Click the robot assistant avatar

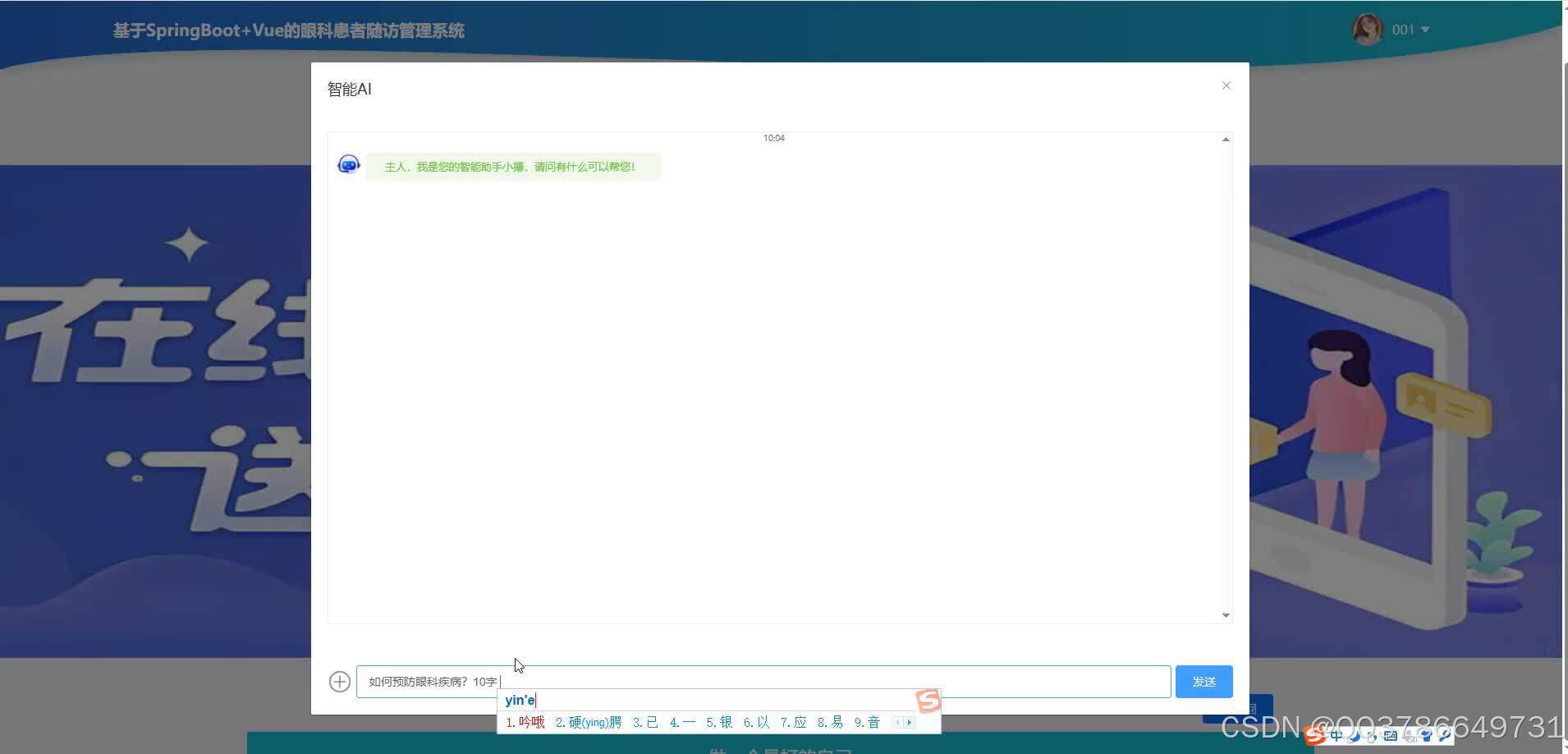349,165
